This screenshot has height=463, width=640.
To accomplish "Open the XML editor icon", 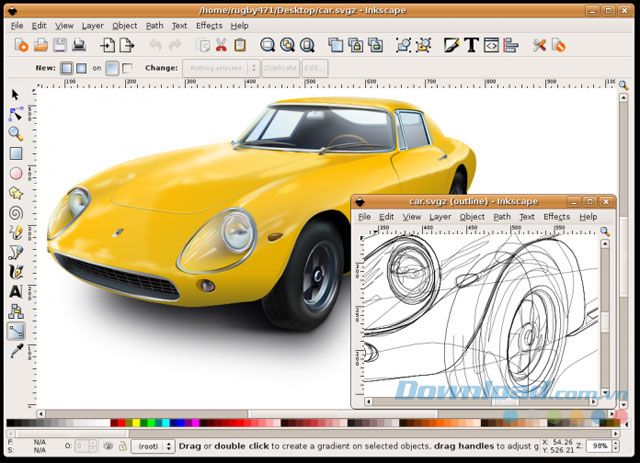I will (491, 45).
